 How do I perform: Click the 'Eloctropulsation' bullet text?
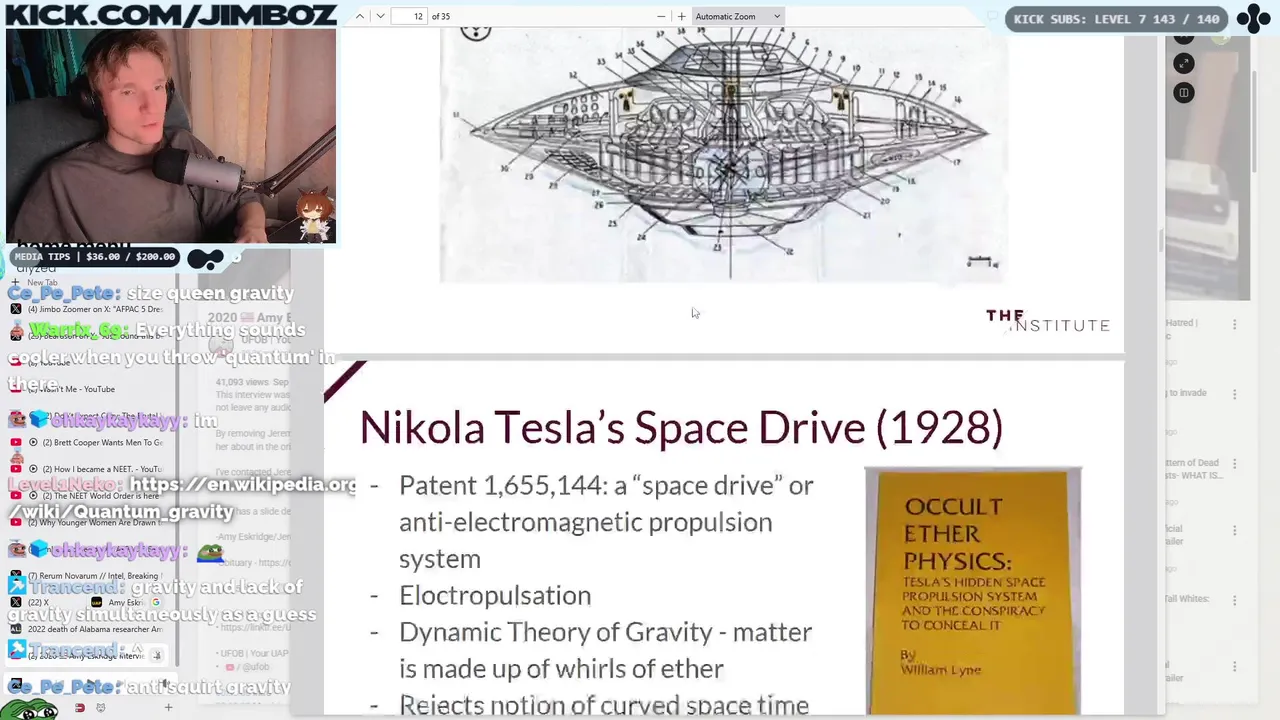click(495, 596)
